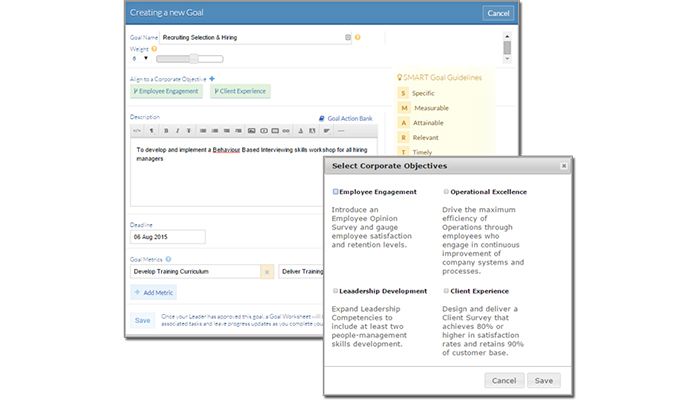Click the Employee Engagement tag under corporate objectives
The width and height of the screenshot is (700, 400).
pyautogui.click(x=166, y=91)
